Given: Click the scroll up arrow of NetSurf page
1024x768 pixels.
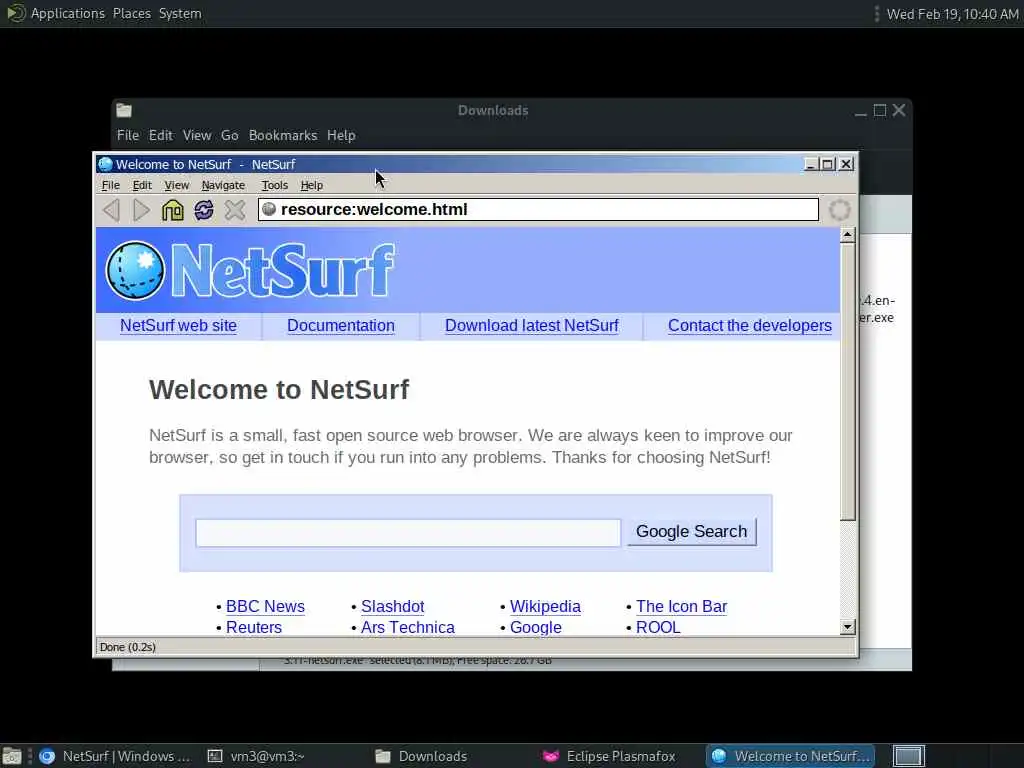Looking at the screenshot, I should tap(848, 235).
